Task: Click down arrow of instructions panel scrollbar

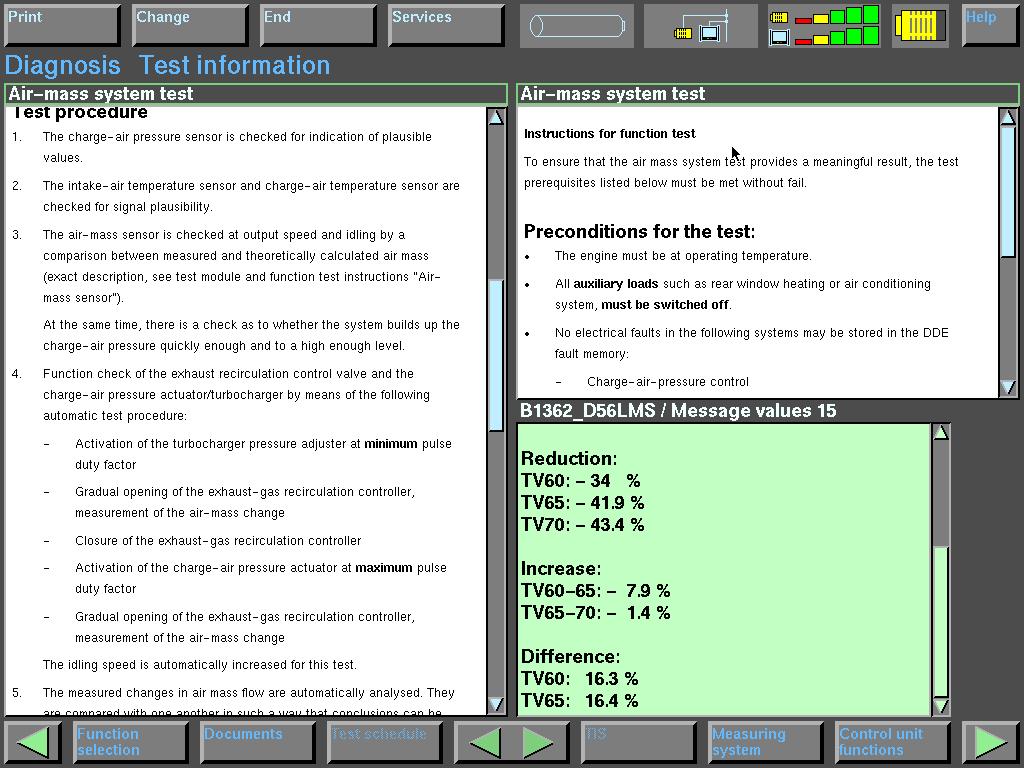Action: coord(1008,387)
